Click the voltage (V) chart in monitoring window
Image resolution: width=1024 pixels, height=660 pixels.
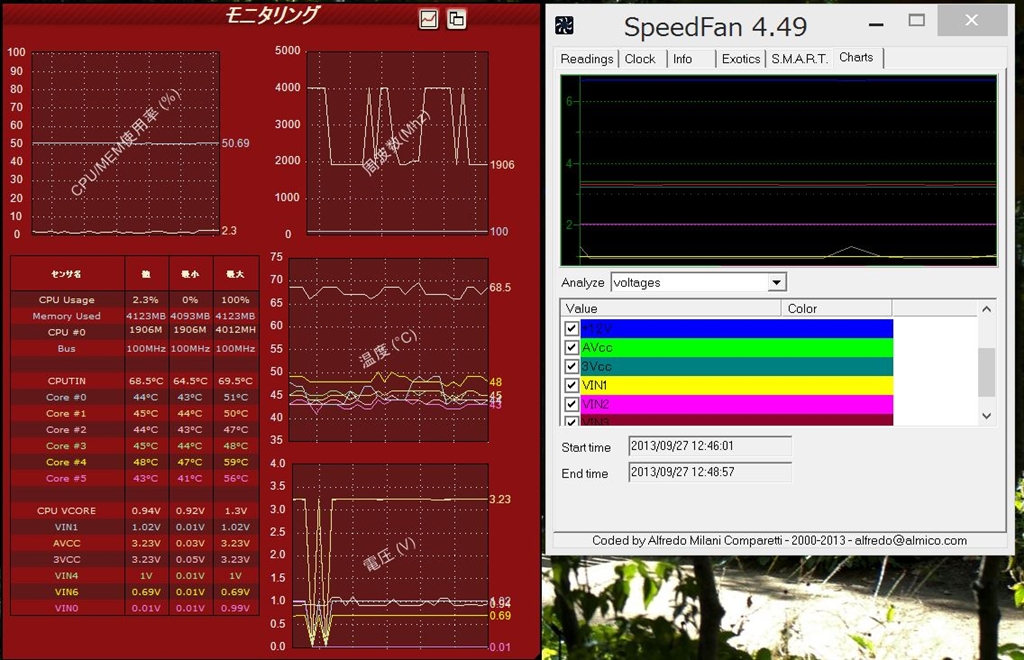[390, 556]
